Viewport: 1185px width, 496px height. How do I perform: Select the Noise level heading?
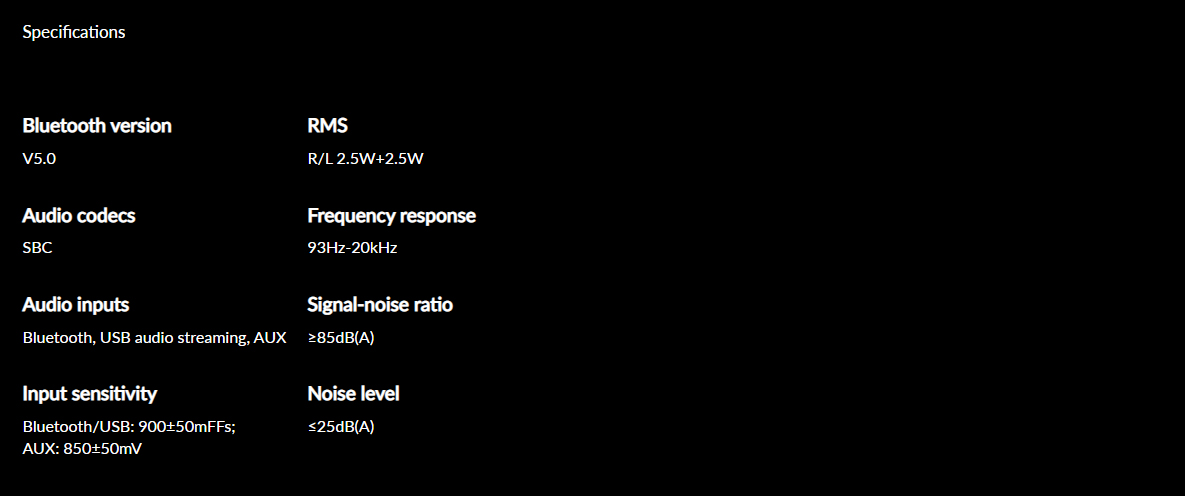click(353, 394)
